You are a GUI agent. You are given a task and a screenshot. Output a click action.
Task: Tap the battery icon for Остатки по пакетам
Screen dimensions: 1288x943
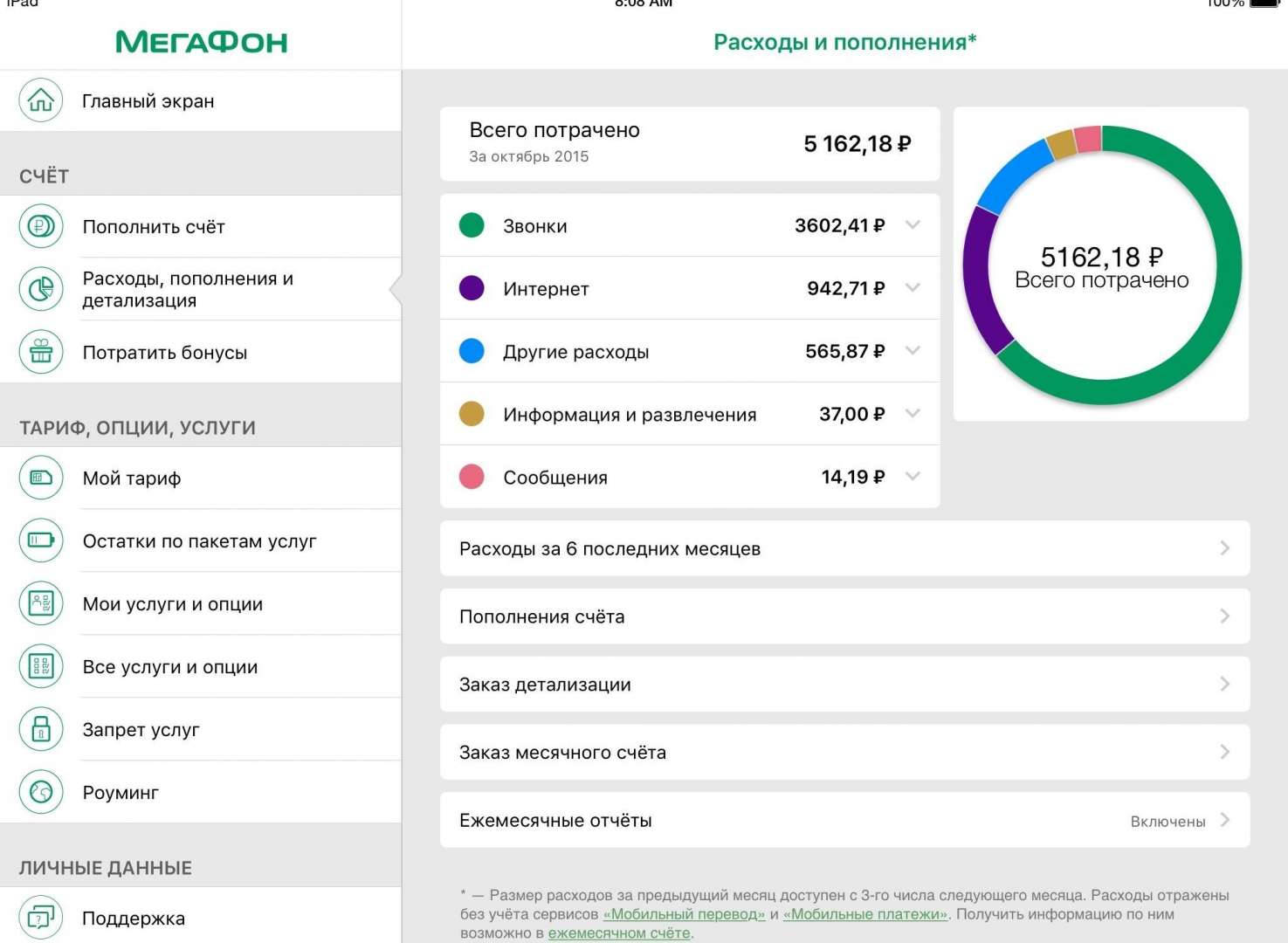pyautogui.click(x=41, y=540)
